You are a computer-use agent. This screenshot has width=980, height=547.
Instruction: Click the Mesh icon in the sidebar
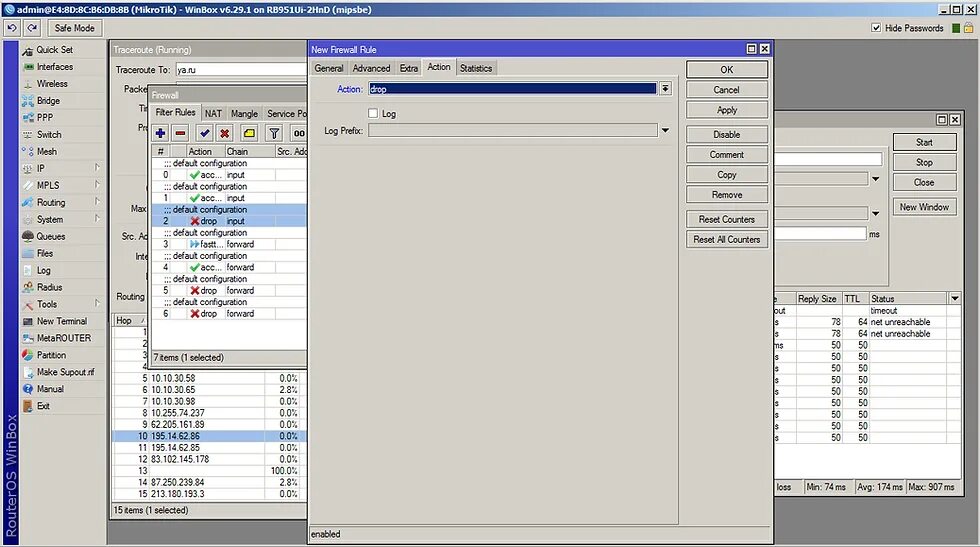click(28, 151)
